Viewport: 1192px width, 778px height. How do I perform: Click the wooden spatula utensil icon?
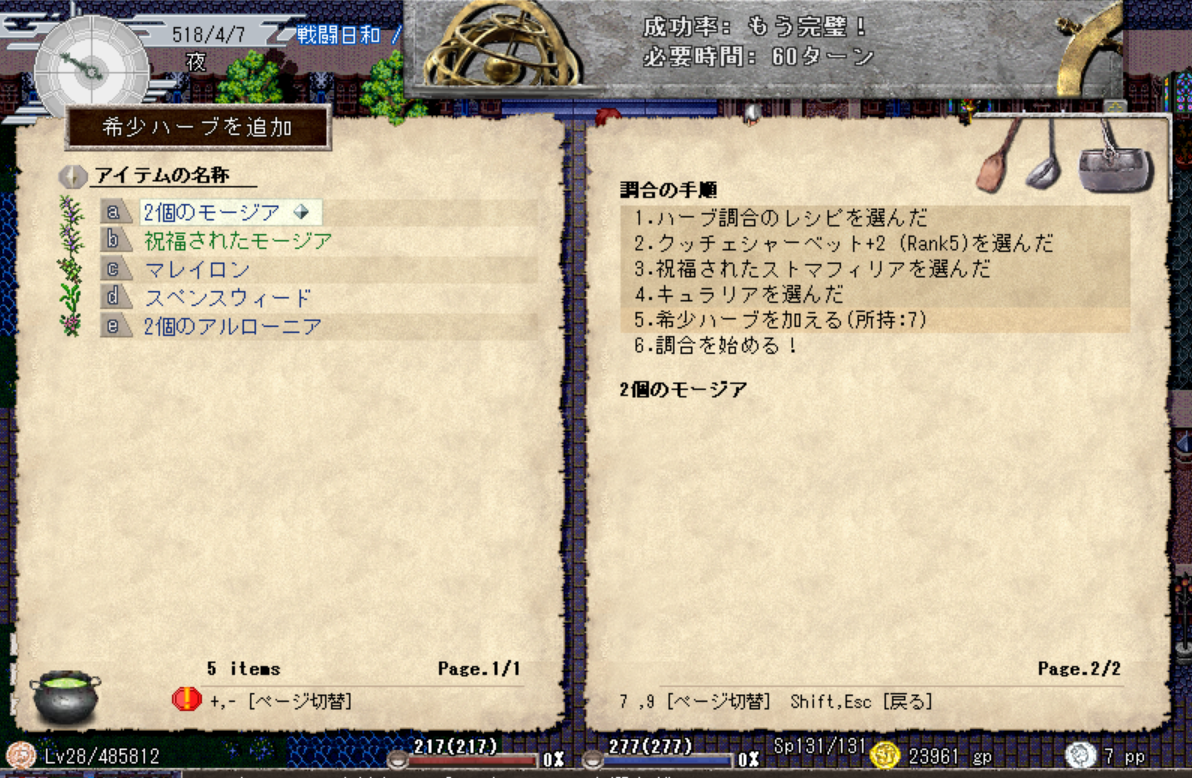[x=997, y=156]
